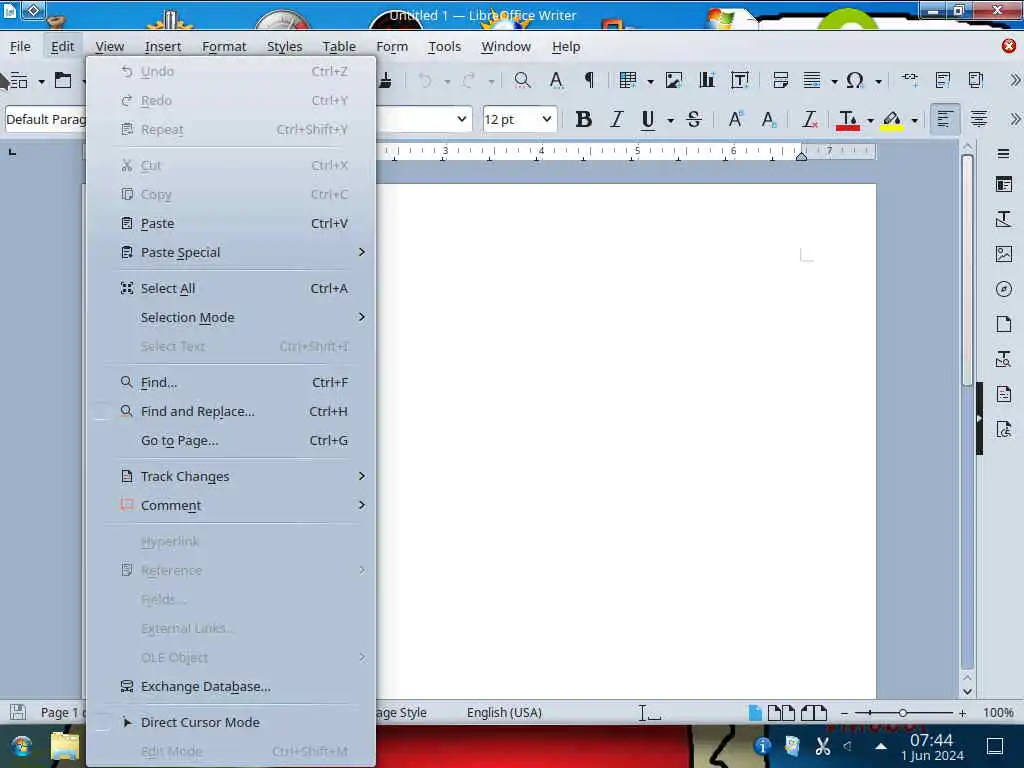
Task: Expand the Selection Mode submenu
Action: point(232,317)
